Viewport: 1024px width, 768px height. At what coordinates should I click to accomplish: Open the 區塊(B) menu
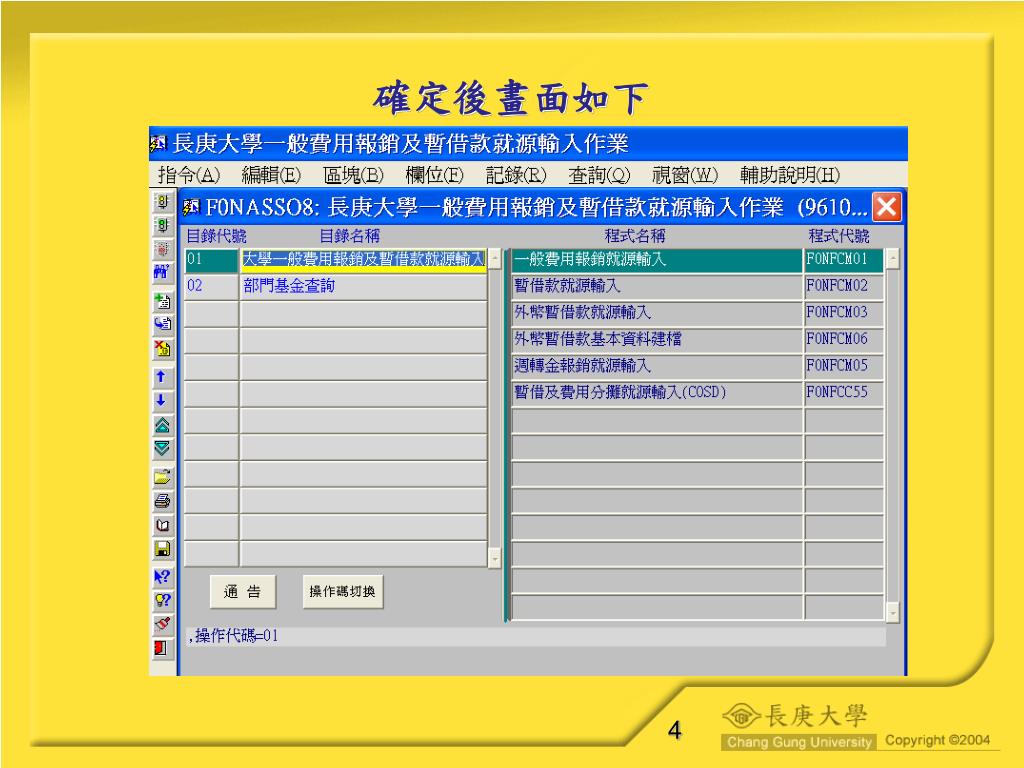(x=353, y=175)
